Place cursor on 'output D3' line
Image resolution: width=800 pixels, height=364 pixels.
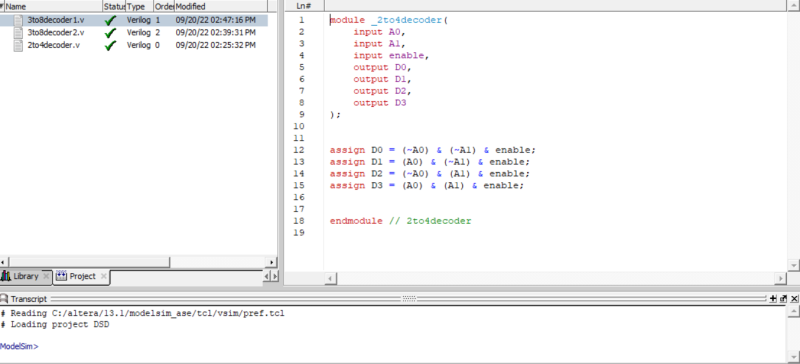(x=380, y=103)
